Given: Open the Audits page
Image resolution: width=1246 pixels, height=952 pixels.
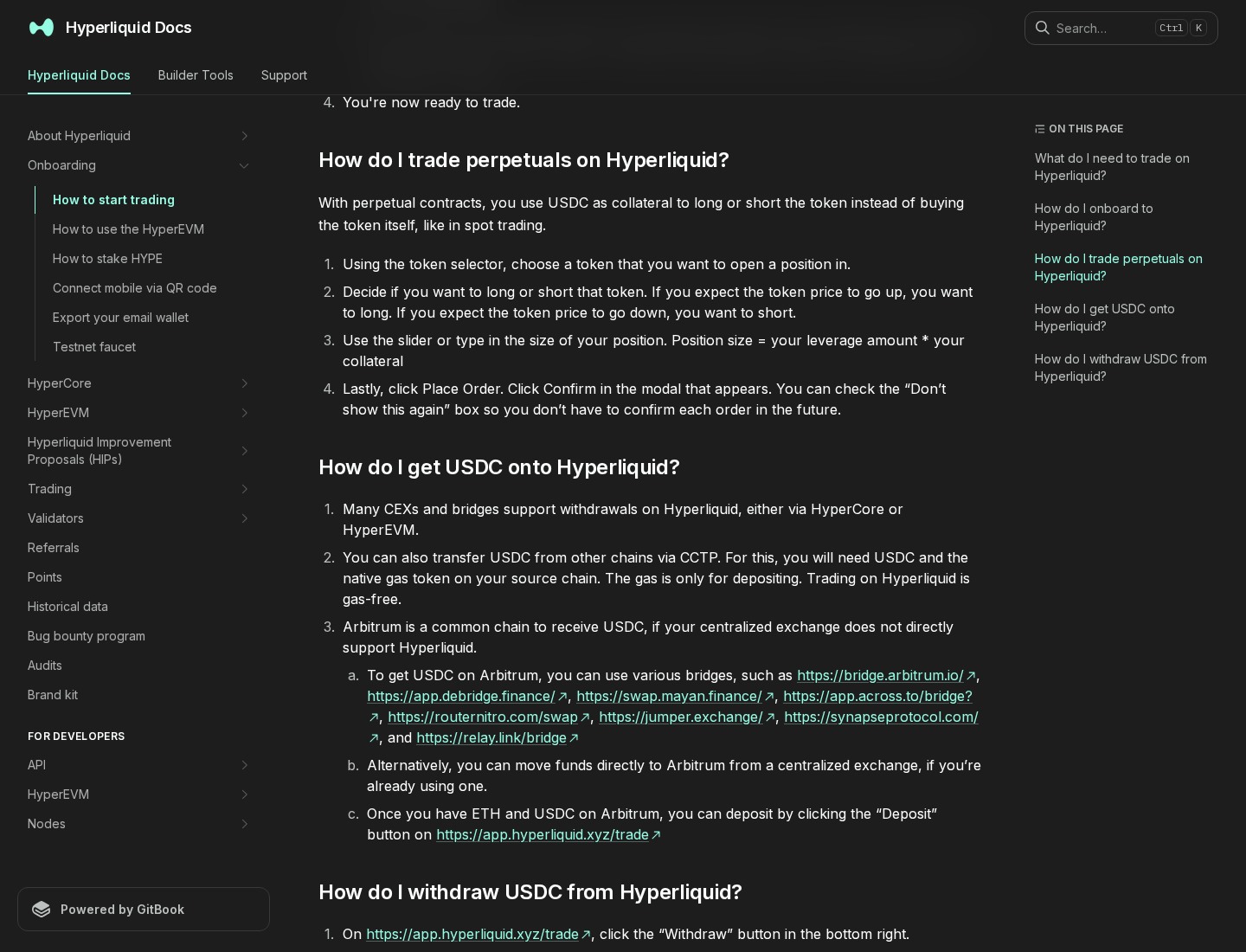Looking at the screenshot, I should [x=44, y=666].
